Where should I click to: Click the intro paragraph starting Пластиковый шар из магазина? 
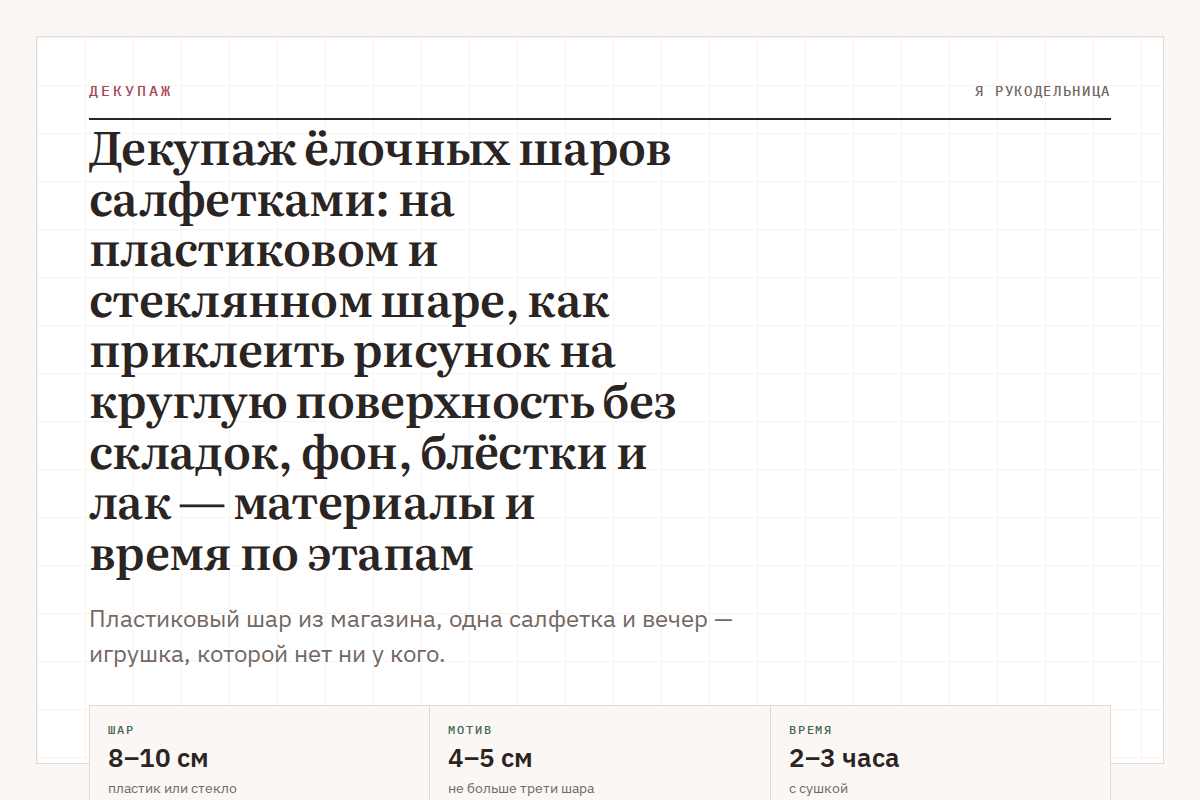[x=411, y=637]
